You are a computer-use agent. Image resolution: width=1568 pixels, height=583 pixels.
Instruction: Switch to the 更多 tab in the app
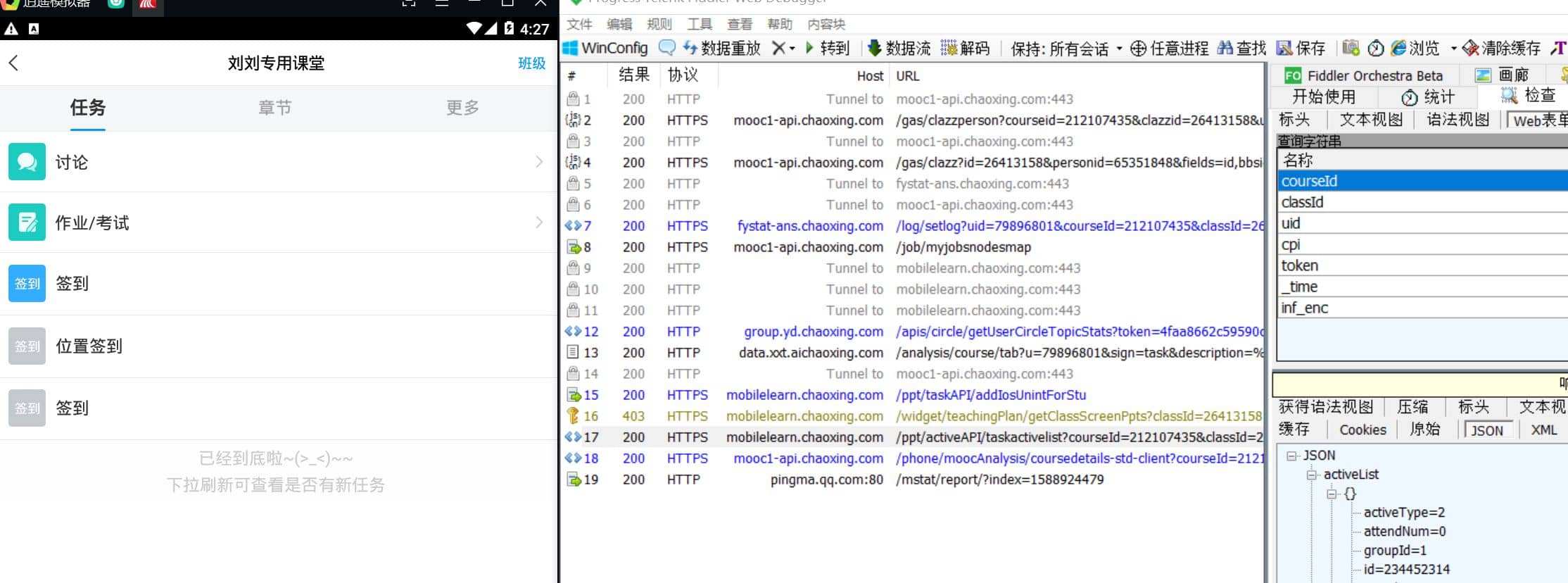point(462,108)
